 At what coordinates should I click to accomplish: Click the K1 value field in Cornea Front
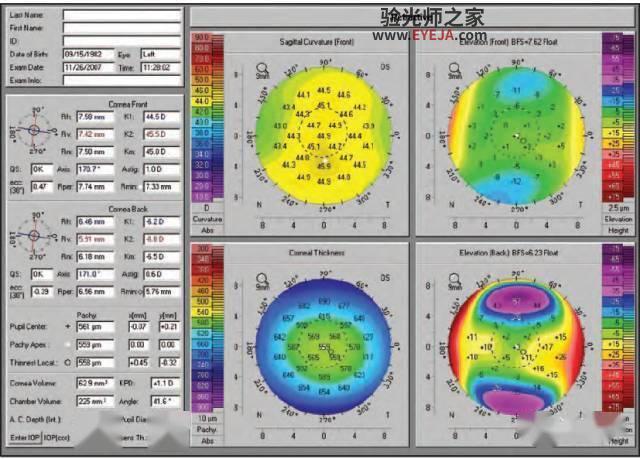coord(161,117)
